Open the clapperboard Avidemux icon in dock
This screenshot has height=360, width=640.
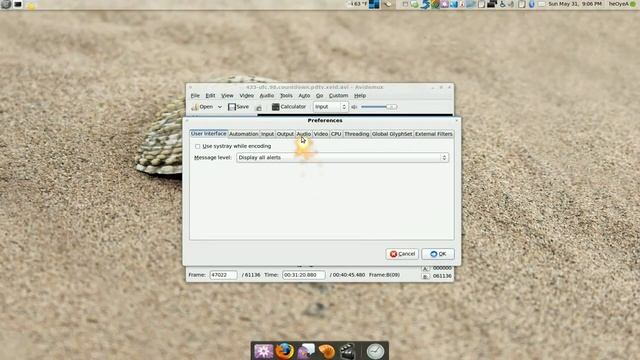(x=347, y=351)
